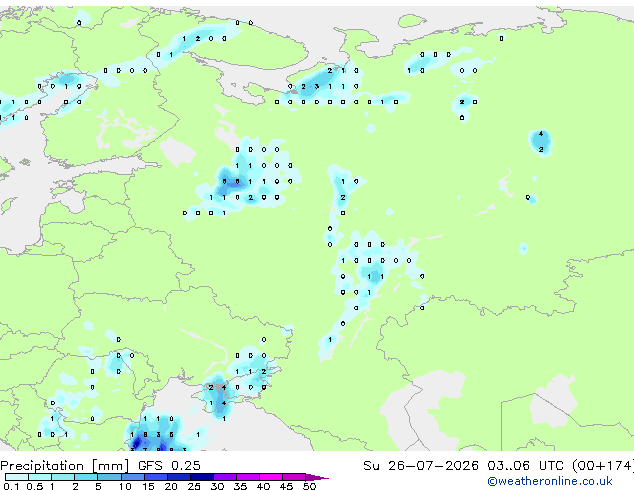Image resolution: width=634 pixels, height=490 pixels.
Task: Pick the 40–45 mm magenta legend swatch
Action: (x=271, y=477)
